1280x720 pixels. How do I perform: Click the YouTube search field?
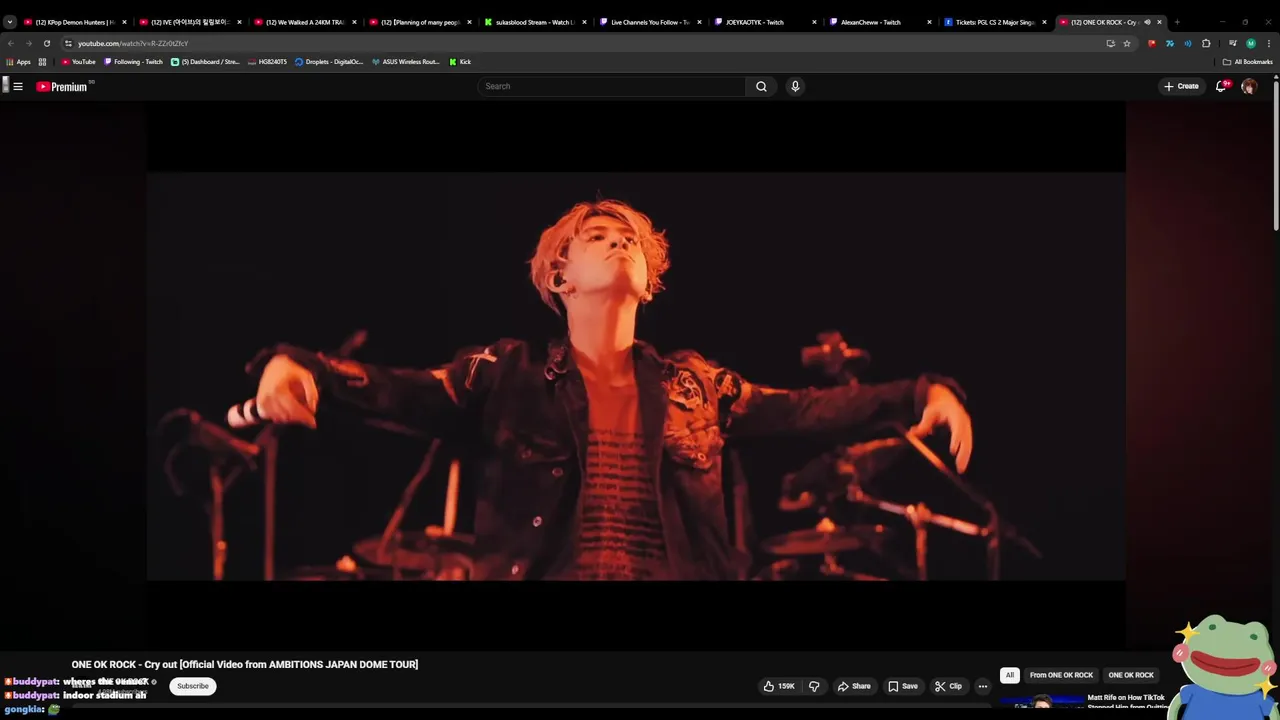coord(611,86)
